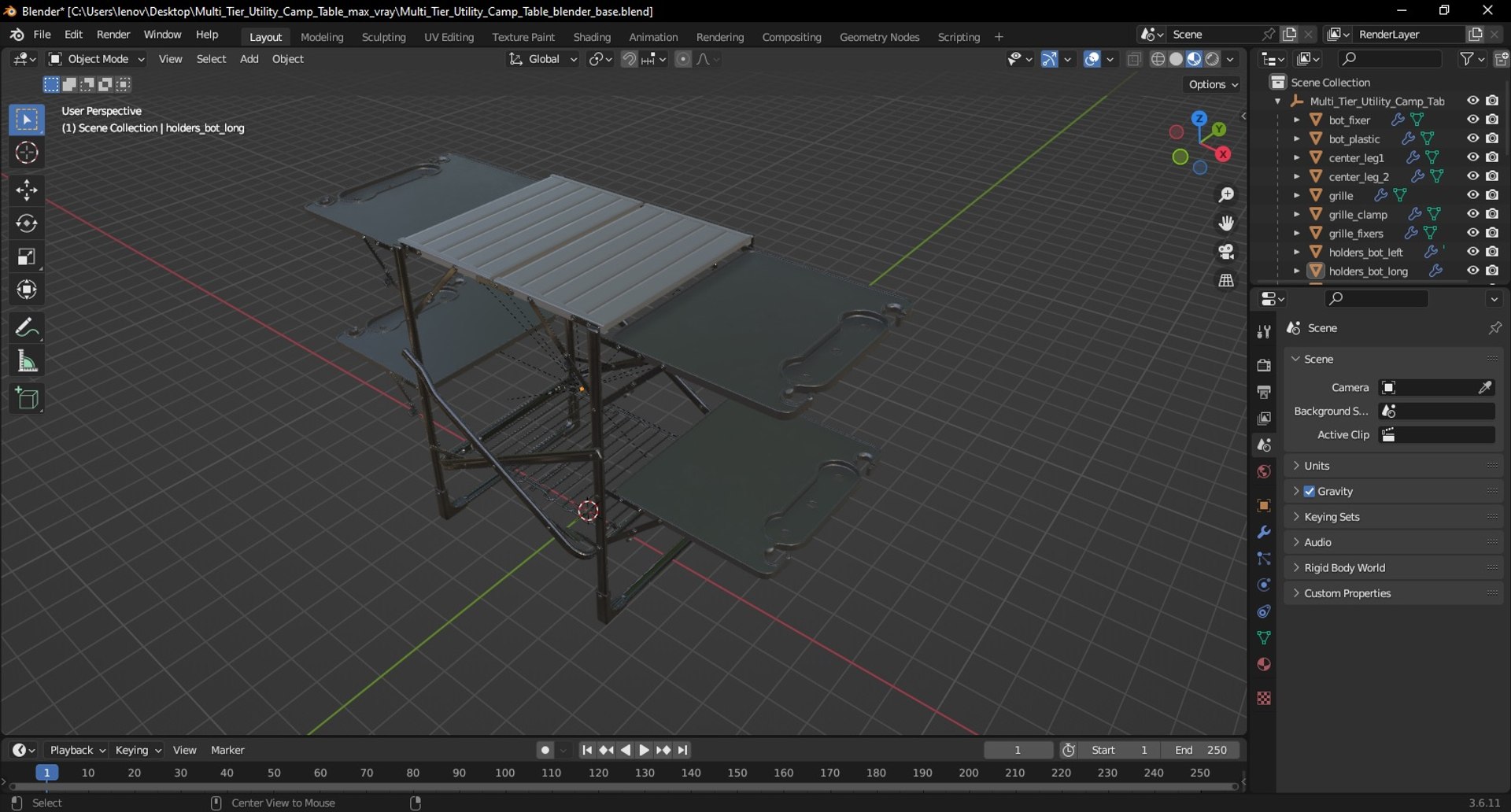Select the Scale tool
The width and height of the screenshot is (1511, 812).
coord(27,257)
